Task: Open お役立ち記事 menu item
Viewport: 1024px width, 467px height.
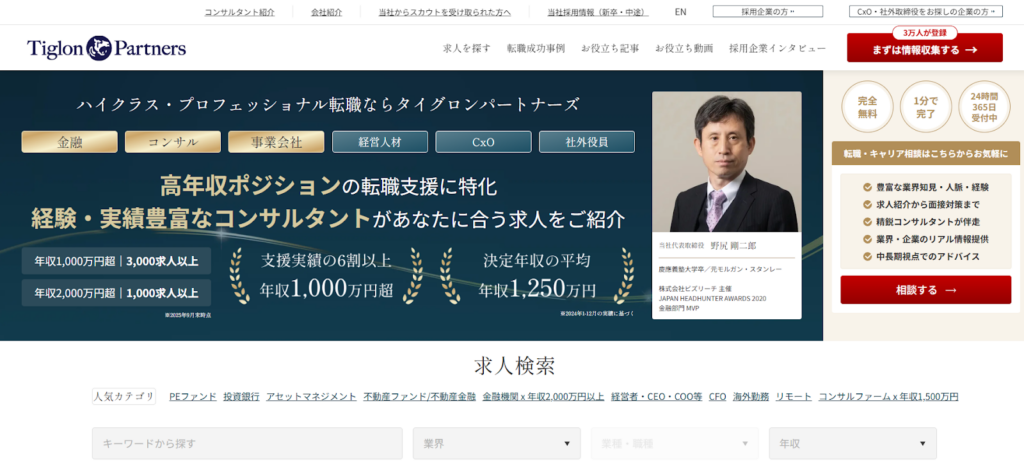Action: 610,48
